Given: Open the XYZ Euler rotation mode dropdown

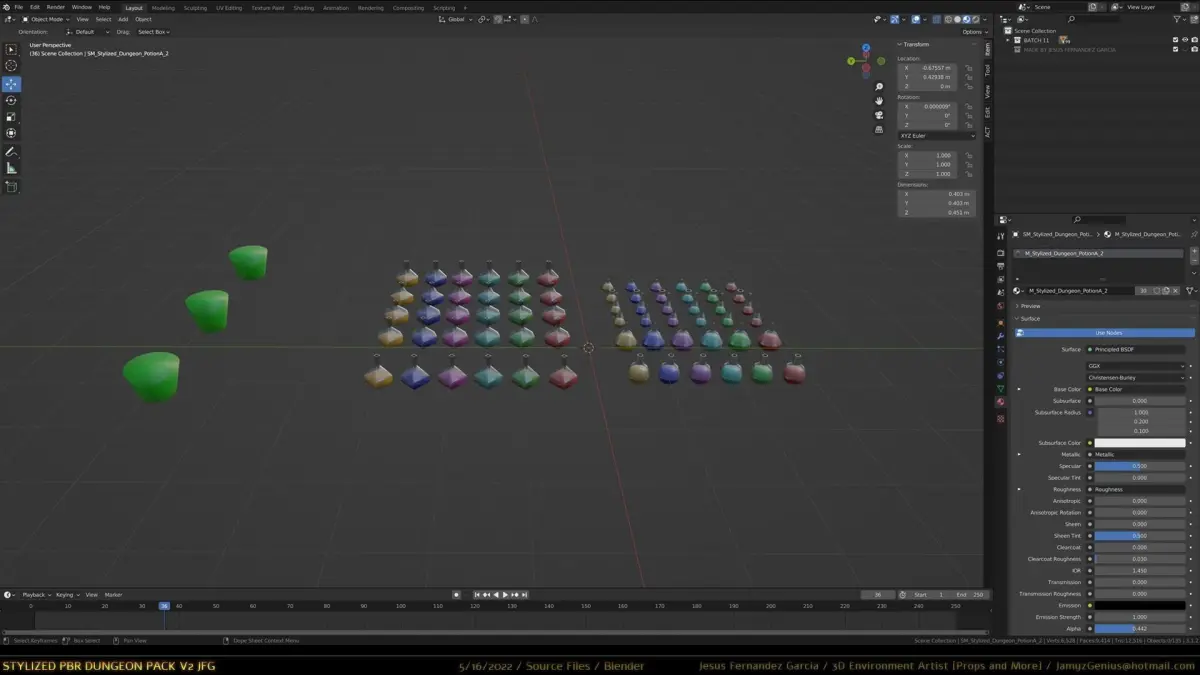Looking at the screenshot, I should point(937,135).
